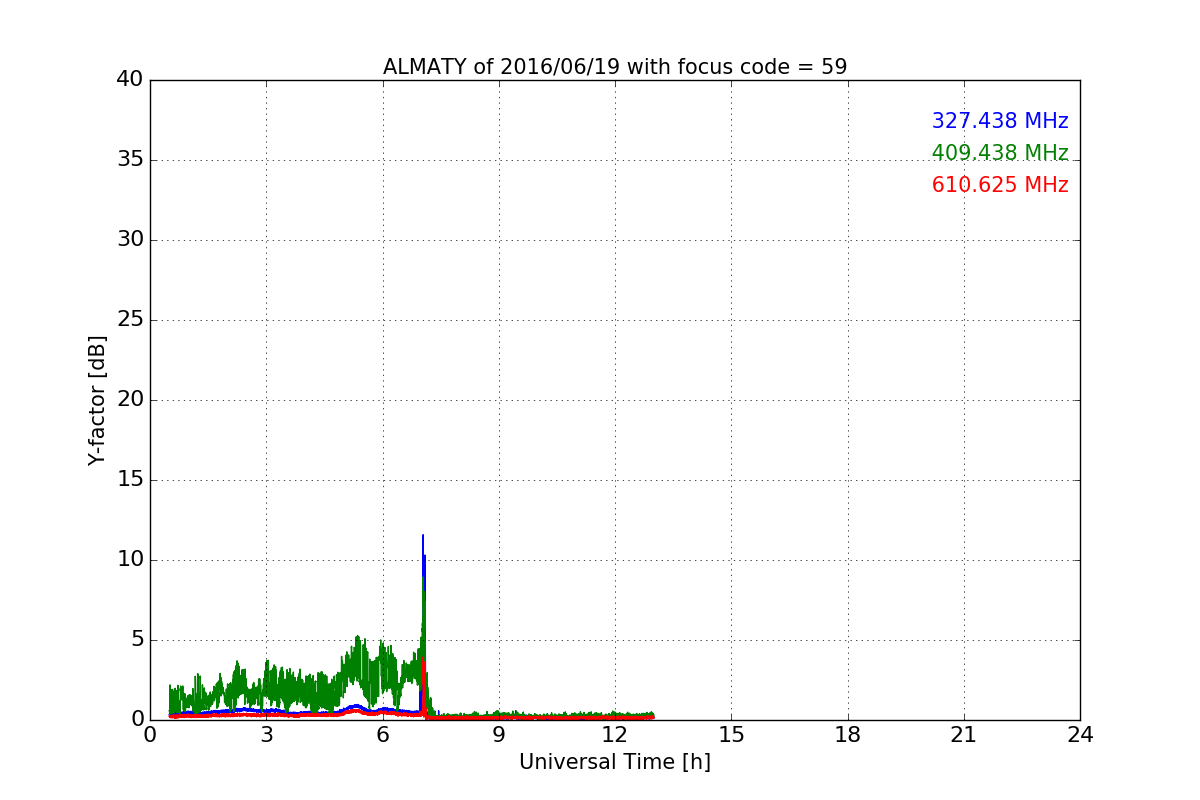This screenshot has width=1200, height=800.
Task: Click the 327.438 MHz legend label
Action: pos(1000,121)
